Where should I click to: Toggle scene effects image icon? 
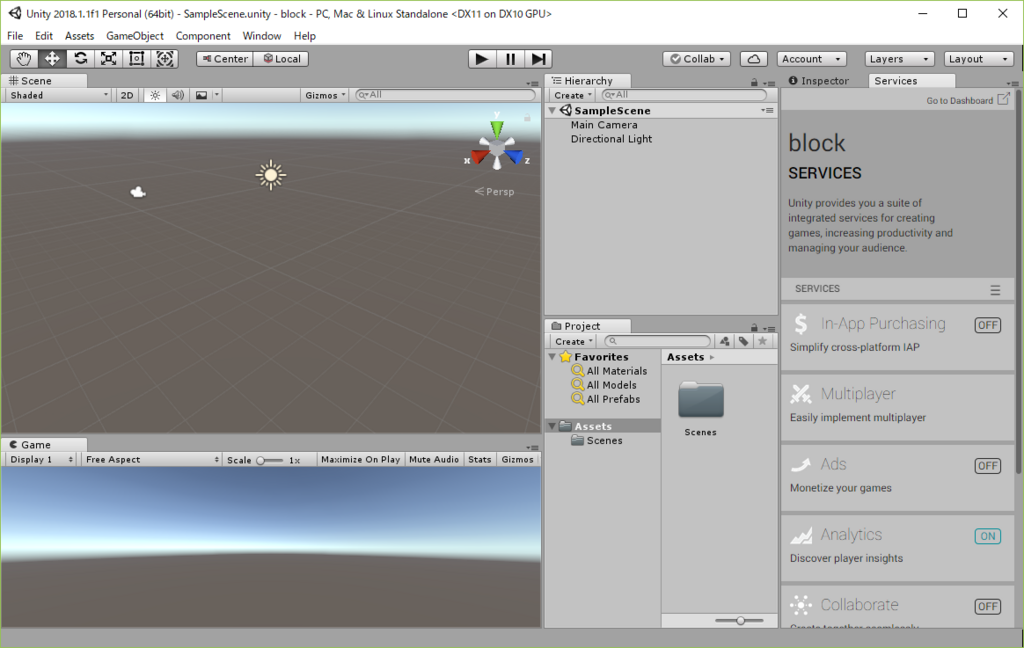pos(201,95)
